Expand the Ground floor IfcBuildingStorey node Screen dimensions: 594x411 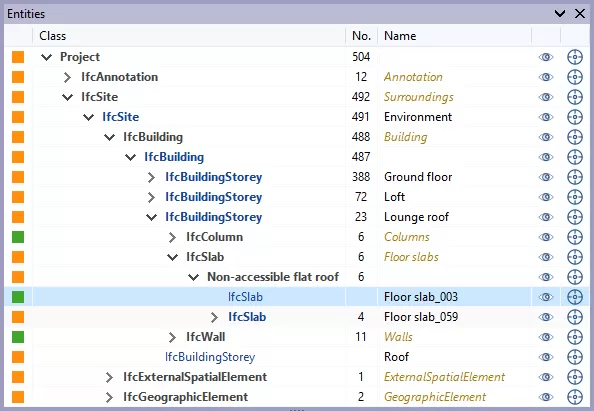point(152,177)
